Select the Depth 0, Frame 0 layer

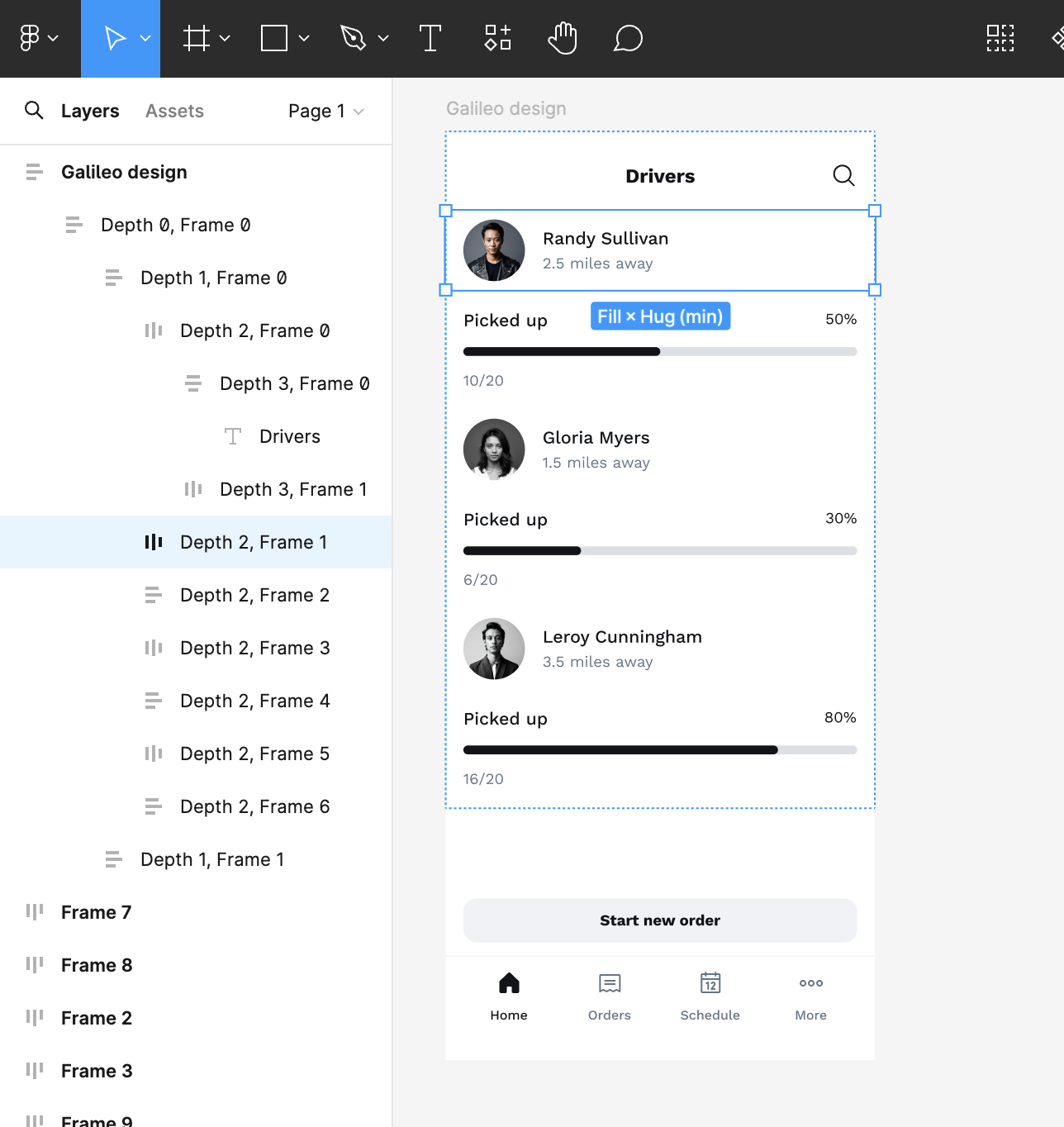(196, 225)
